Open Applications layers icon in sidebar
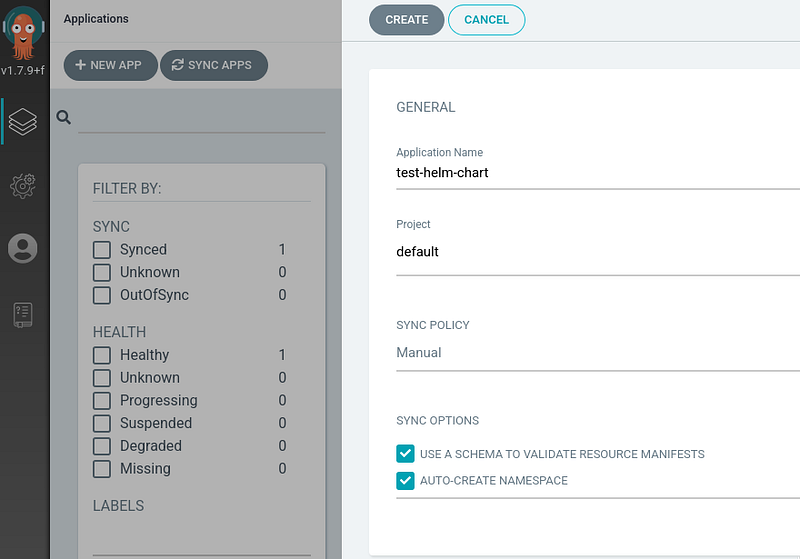This screenshot has width=800, height=559. [x=23, y=122]
